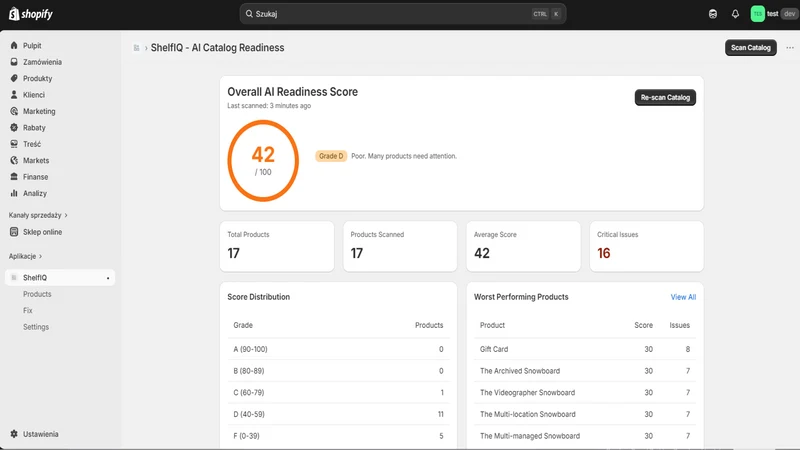Open the dev account label
Screen dimensions: 800x450
coord(789,14)
